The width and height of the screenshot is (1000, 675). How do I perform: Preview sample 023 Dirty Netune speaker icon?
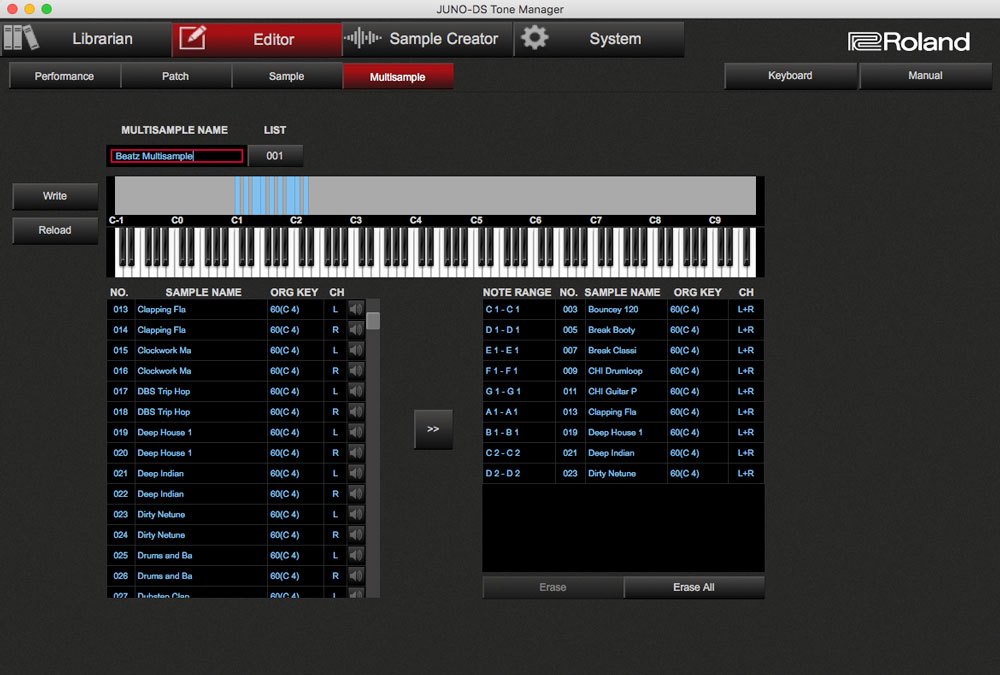(x=356, y=514)
